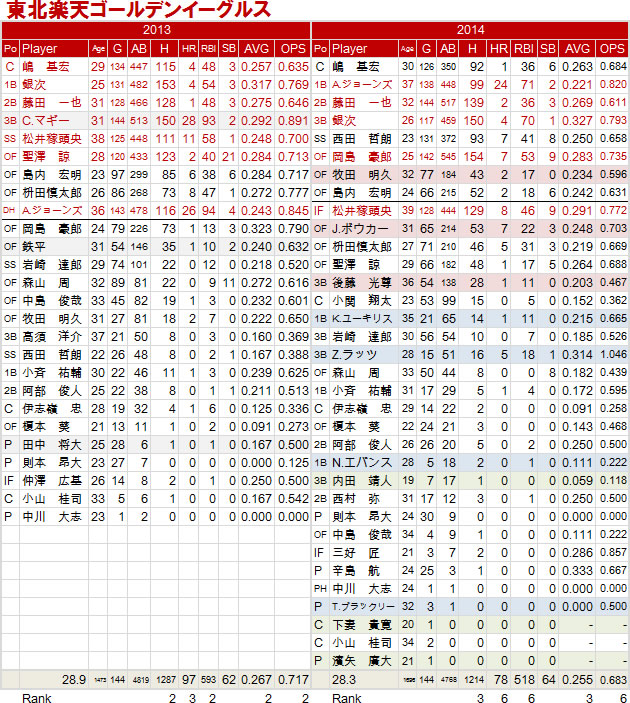Click A.ジョーンズ in the 2013 table
The image size is (630, 703).
(x=52, y=211)
